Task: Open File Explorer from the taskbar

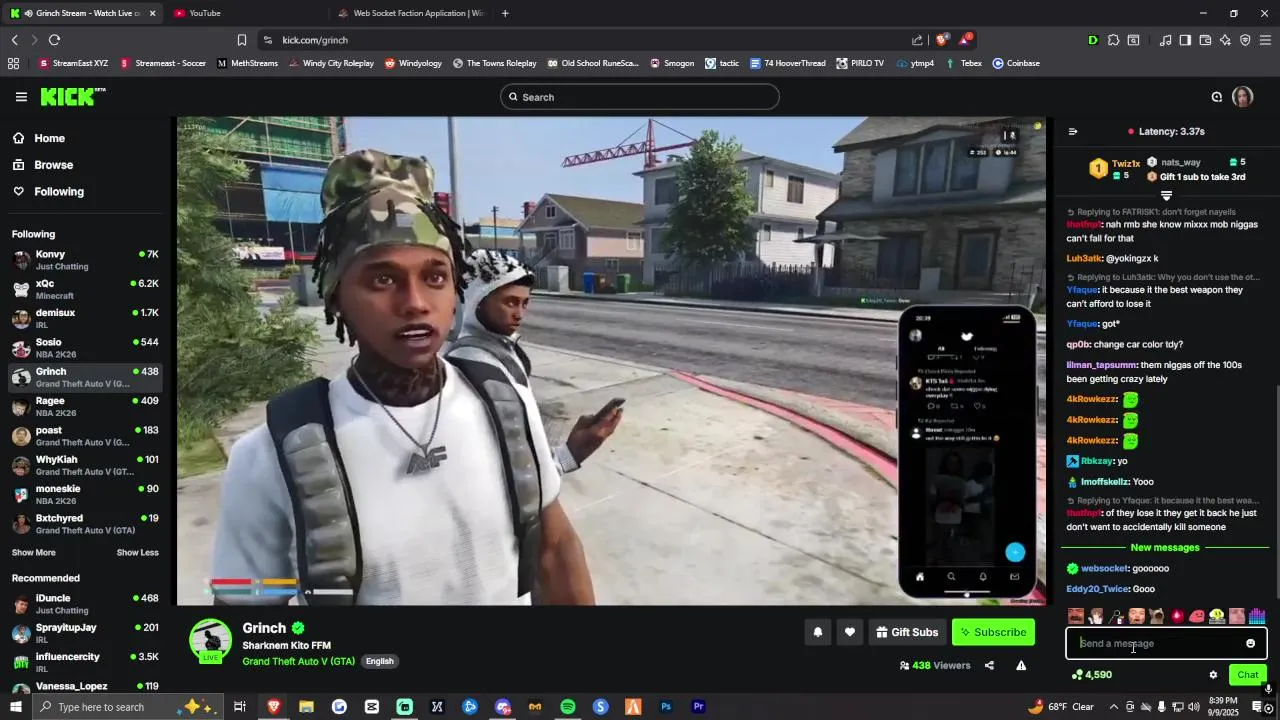Action: coord(306,707)
